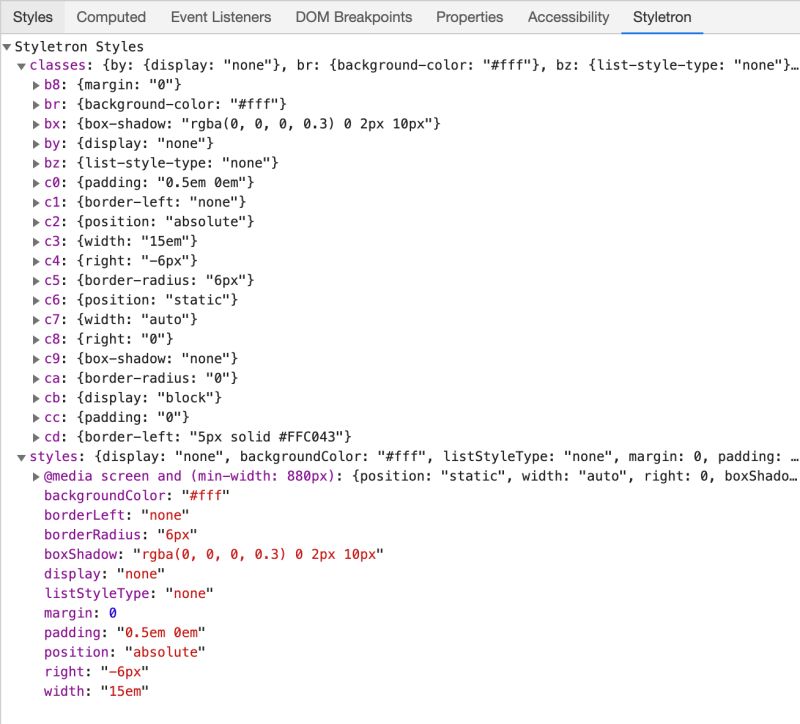The image size is (800, 724).
Task: Open the Properties tab
Action: tap(469, 17)
